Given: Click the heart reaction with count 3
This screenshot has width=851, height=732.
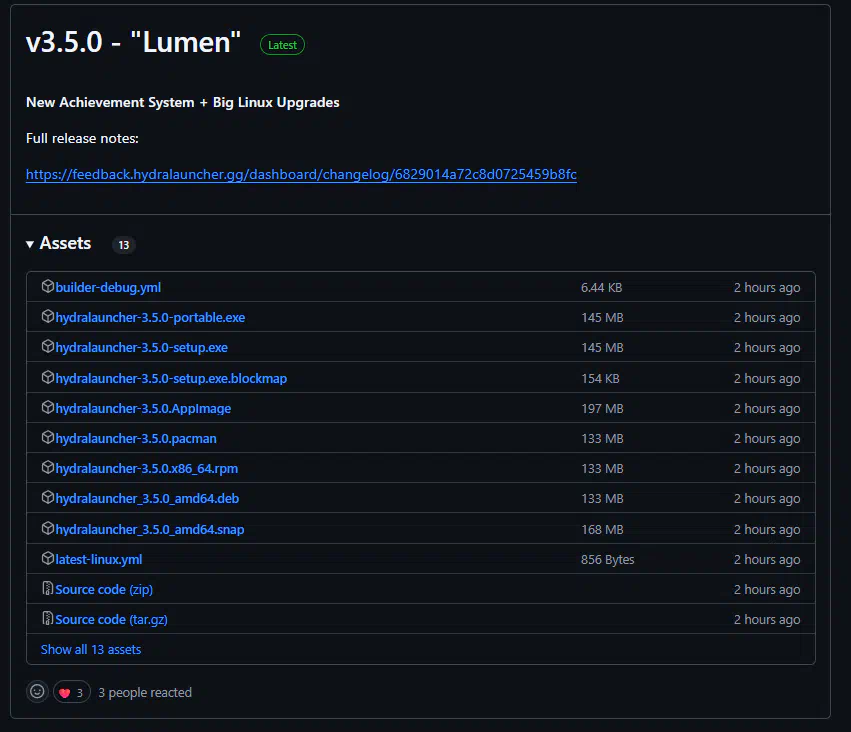Looking at the screenshot, I should pyautogui.click(x=72, y=692).
